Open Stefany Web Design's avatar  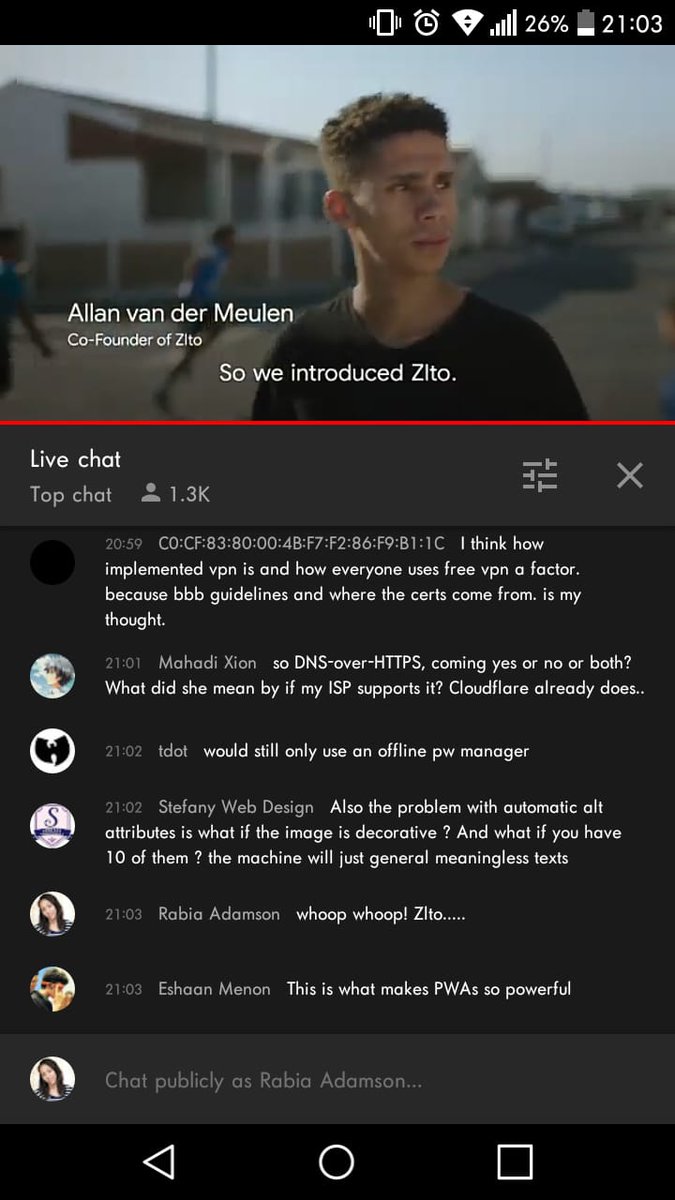[52, 826]
